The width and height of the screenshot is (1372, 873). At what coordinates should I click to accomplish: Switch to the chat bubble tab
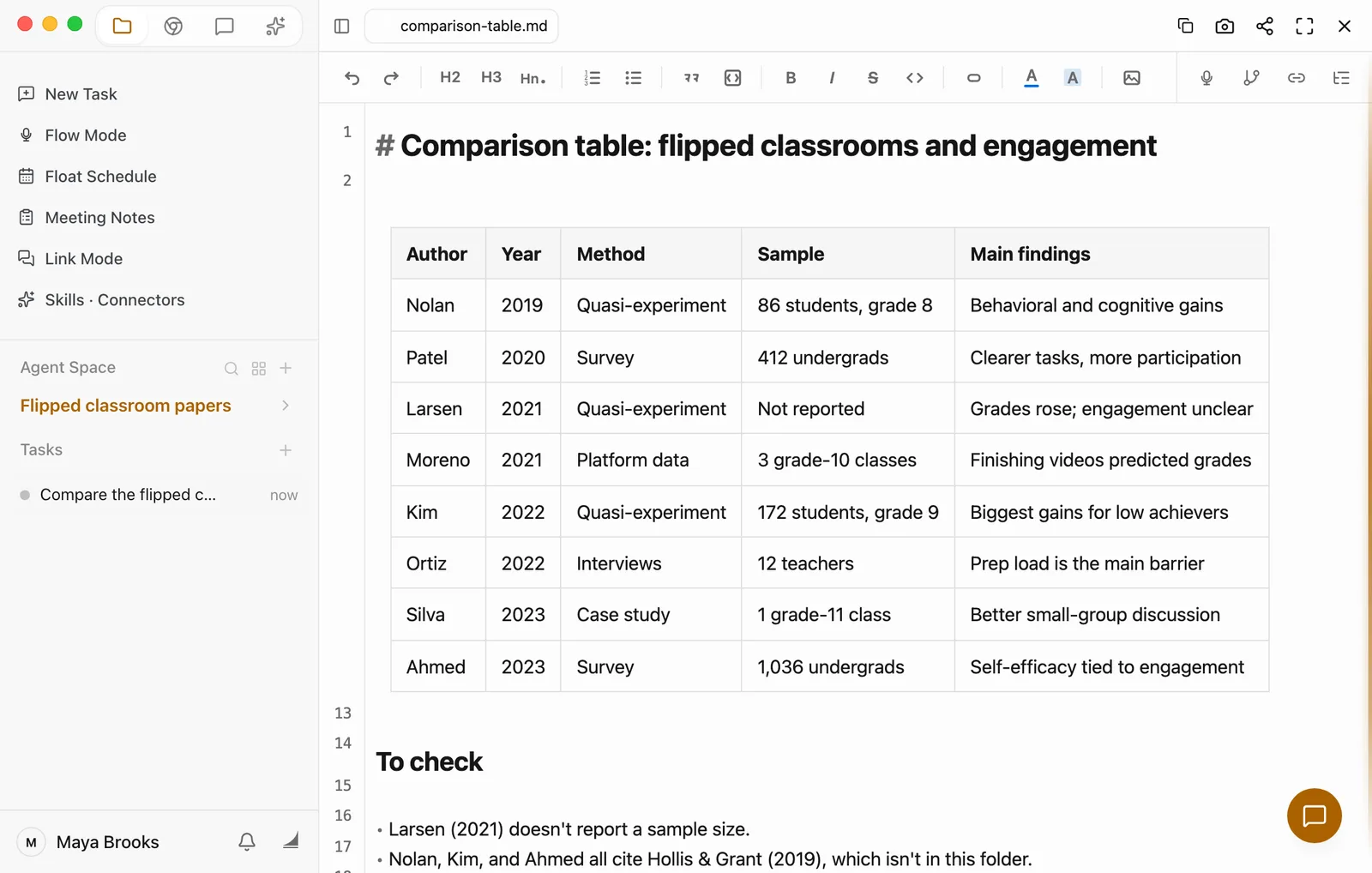[x=225, y=26]
